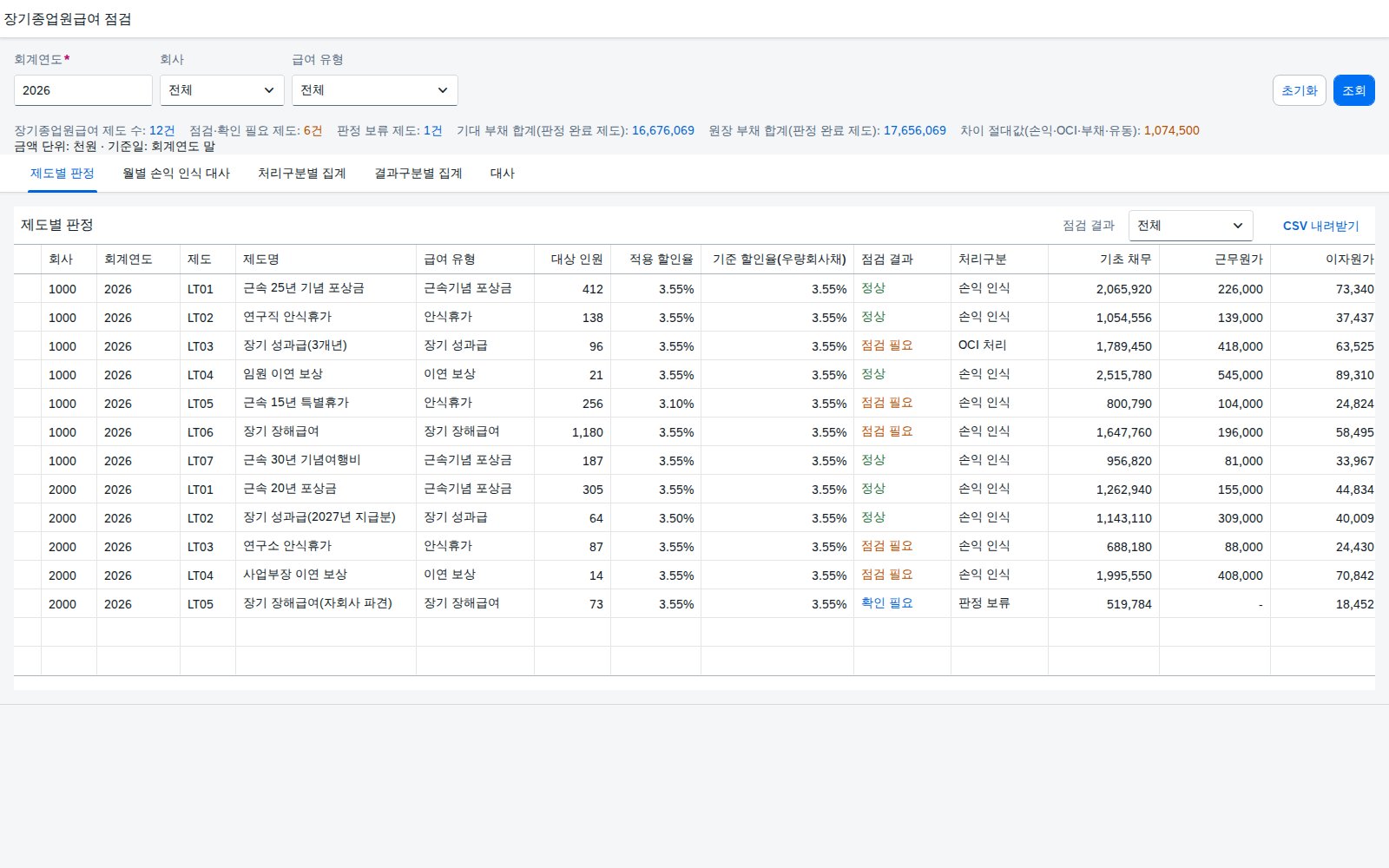1389x868 pixels.
Task: Click the 기초 채무 column header
Action: click(x=1103, y=260)
